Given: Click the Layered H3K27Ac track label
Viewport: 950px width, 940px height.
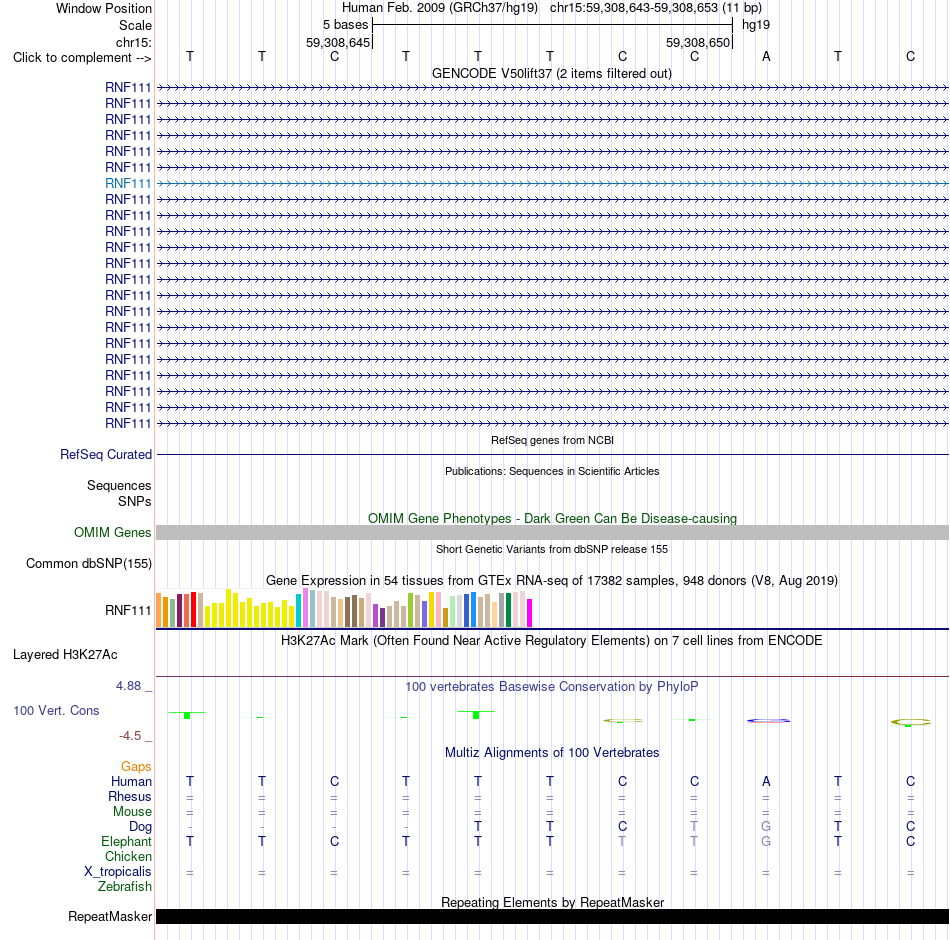Looking at the screenshot, I should point(65,655).
